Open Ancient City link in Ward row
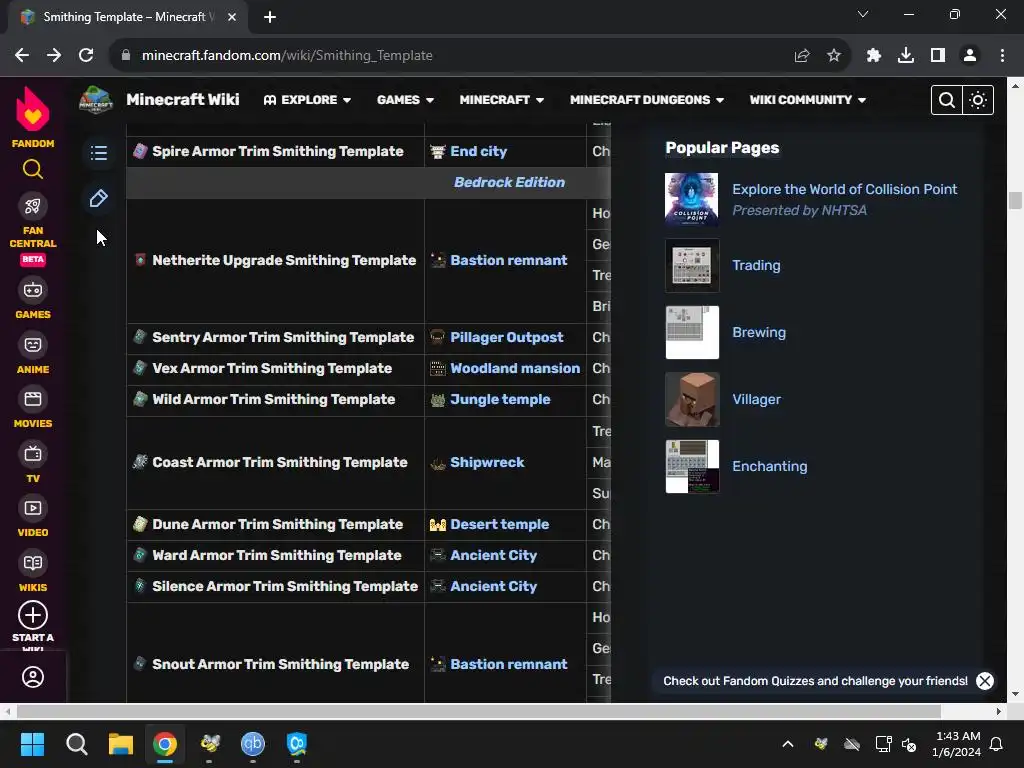 pos(493,556)
